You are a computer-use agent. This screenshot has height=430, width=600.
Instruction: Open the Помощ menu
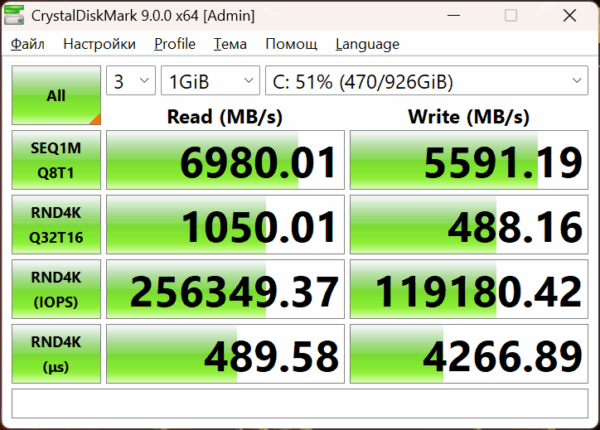click(291, 44)
